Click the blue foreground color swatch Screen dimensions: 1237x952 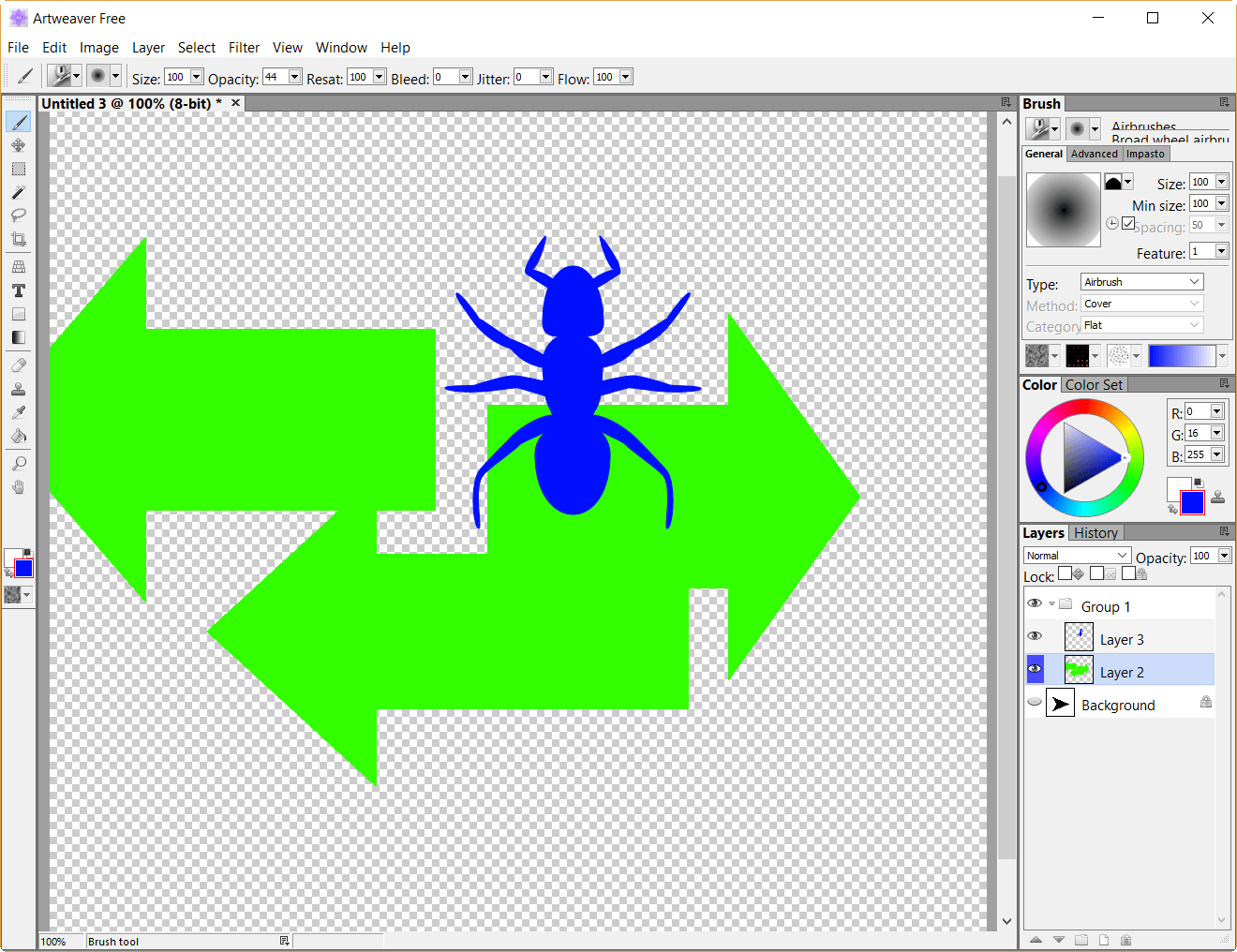pos(1192,504)
